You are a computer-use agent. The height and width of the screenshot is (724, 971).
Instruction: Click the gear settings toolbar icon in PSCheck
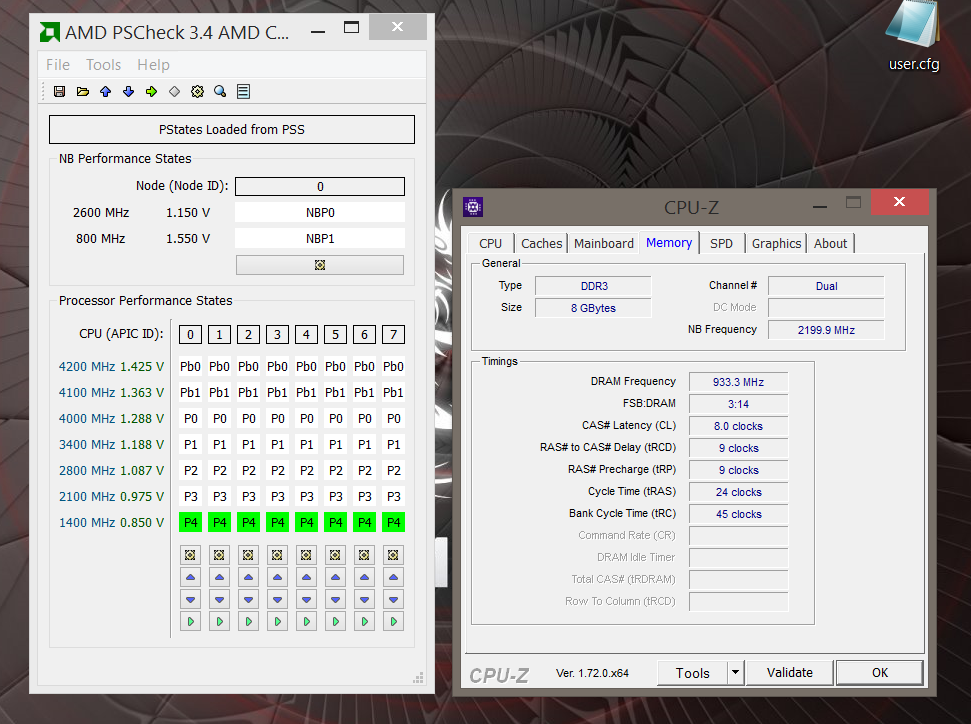click(197, 92)
